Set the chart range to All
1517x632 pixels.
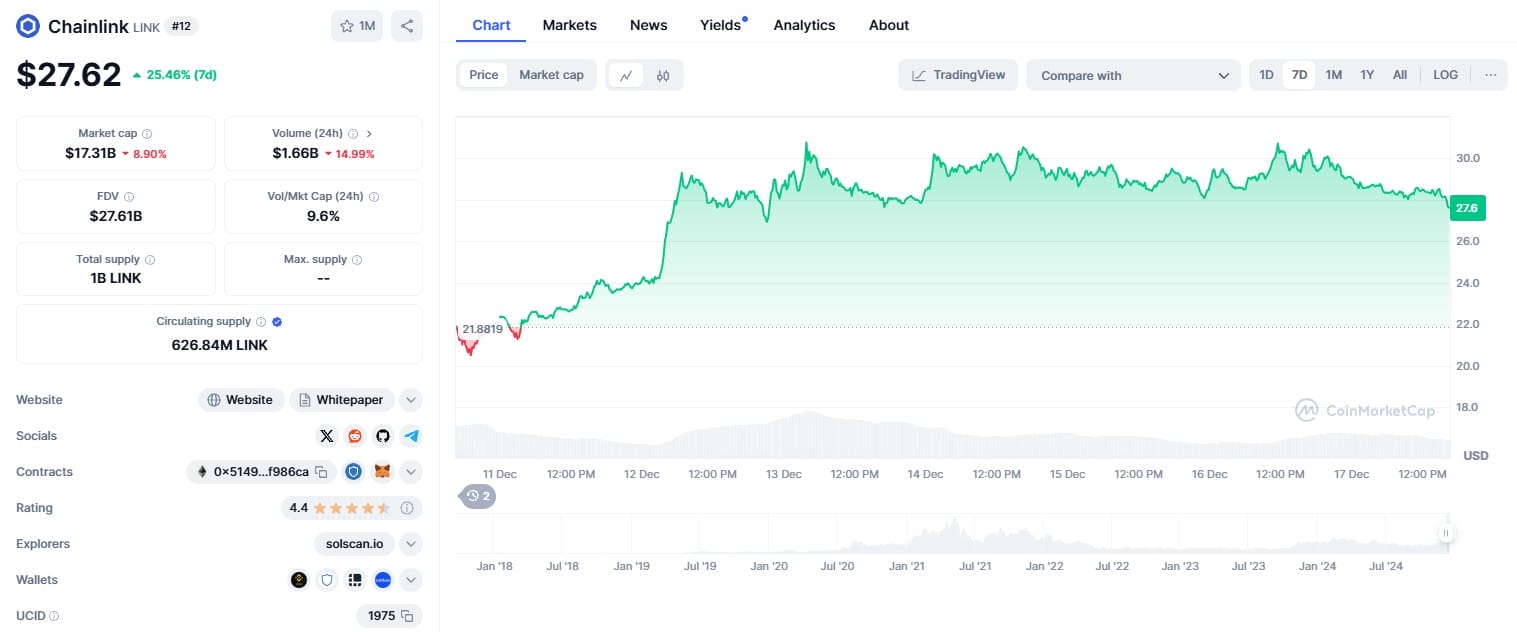pyautogui.click(x=1400, y=75)
